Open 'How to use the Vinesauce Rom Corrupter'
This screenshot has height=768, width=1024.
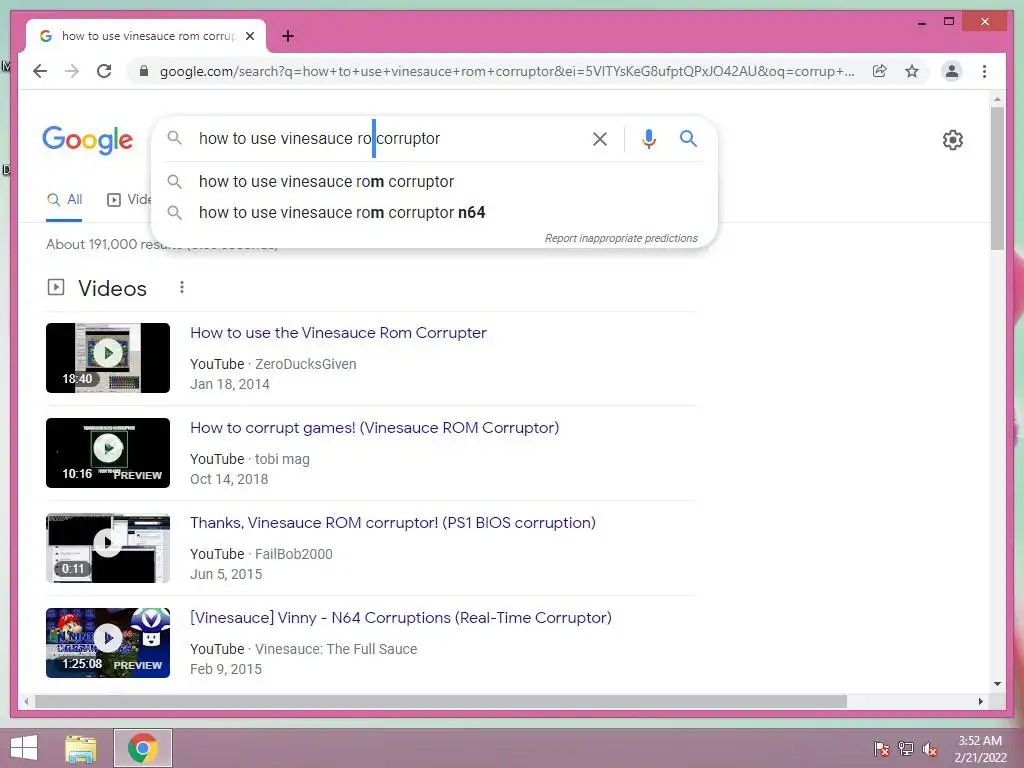pos(338,332)
